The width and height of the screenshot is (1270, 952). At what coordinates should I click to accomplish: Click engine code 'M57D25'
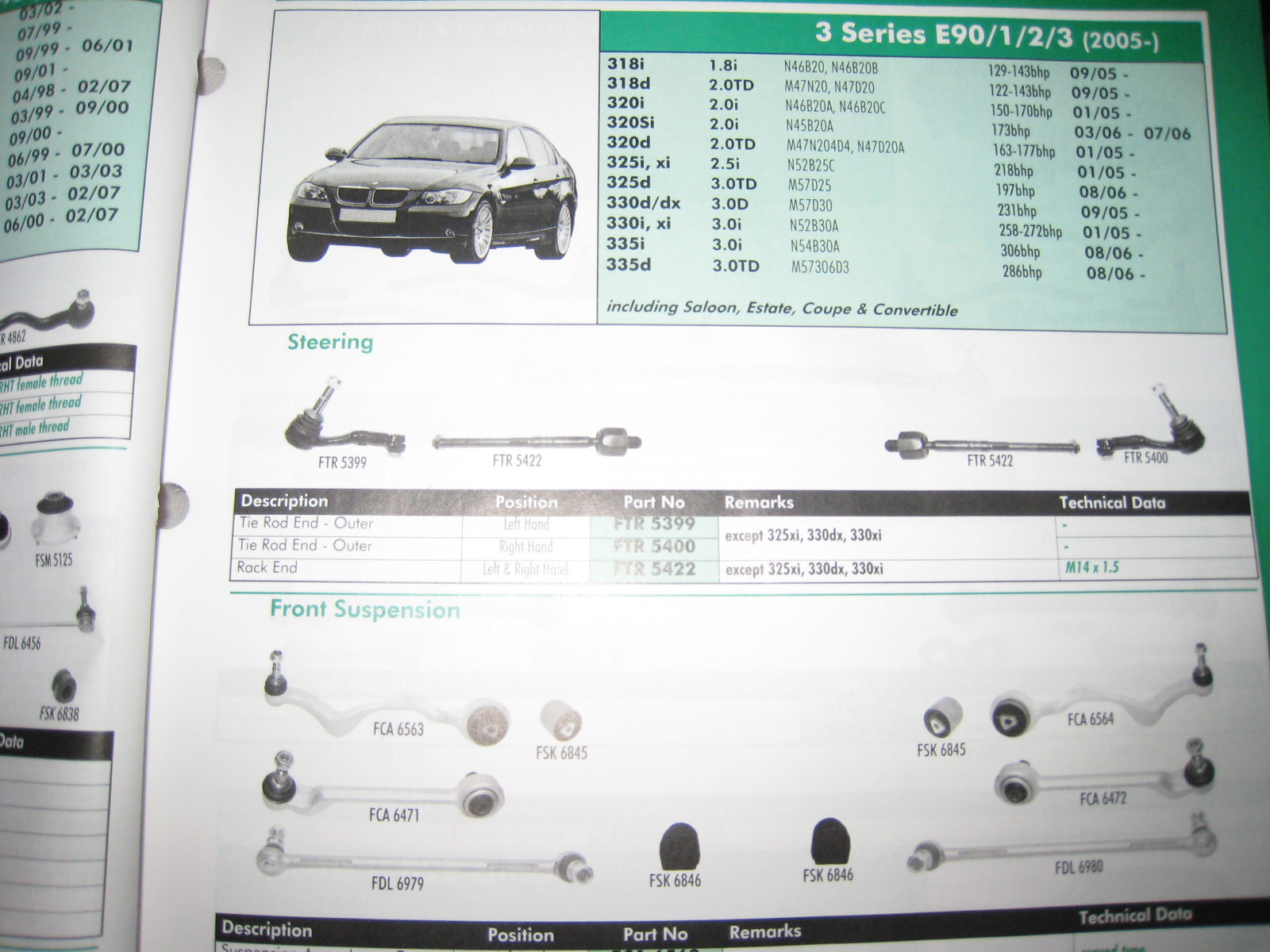click(x=810, y=186)
